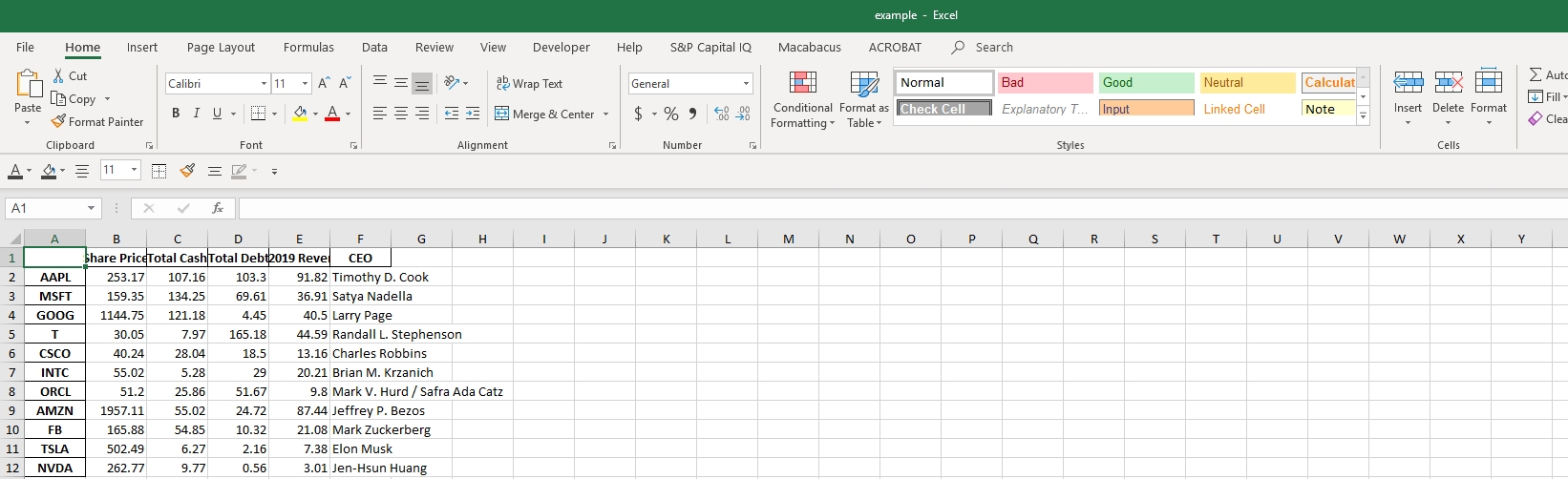Expand the General number format dropdown

click(746, 84)
